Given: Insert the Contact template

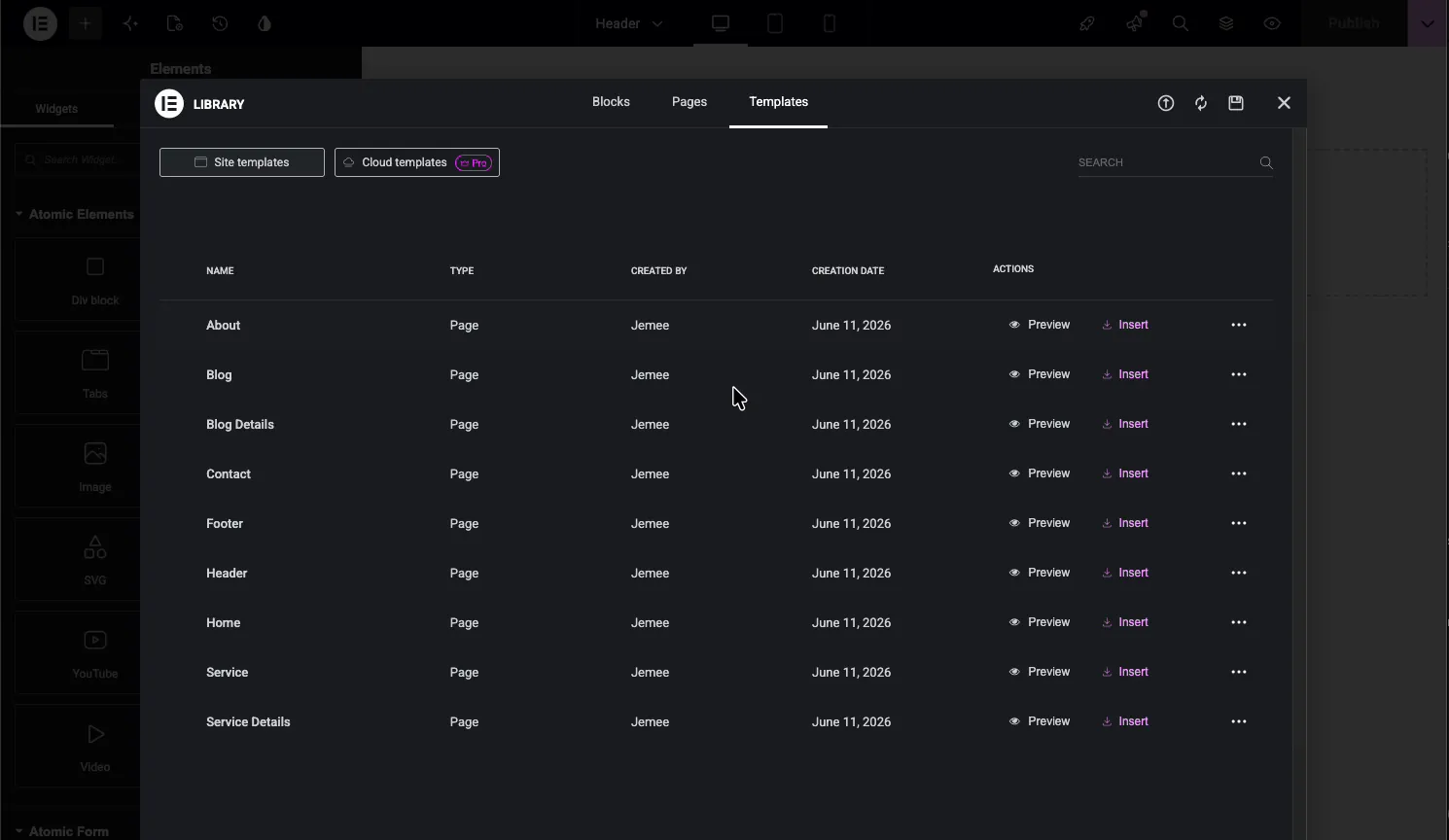Looking at the screenshot, I should click(1125, 473).
